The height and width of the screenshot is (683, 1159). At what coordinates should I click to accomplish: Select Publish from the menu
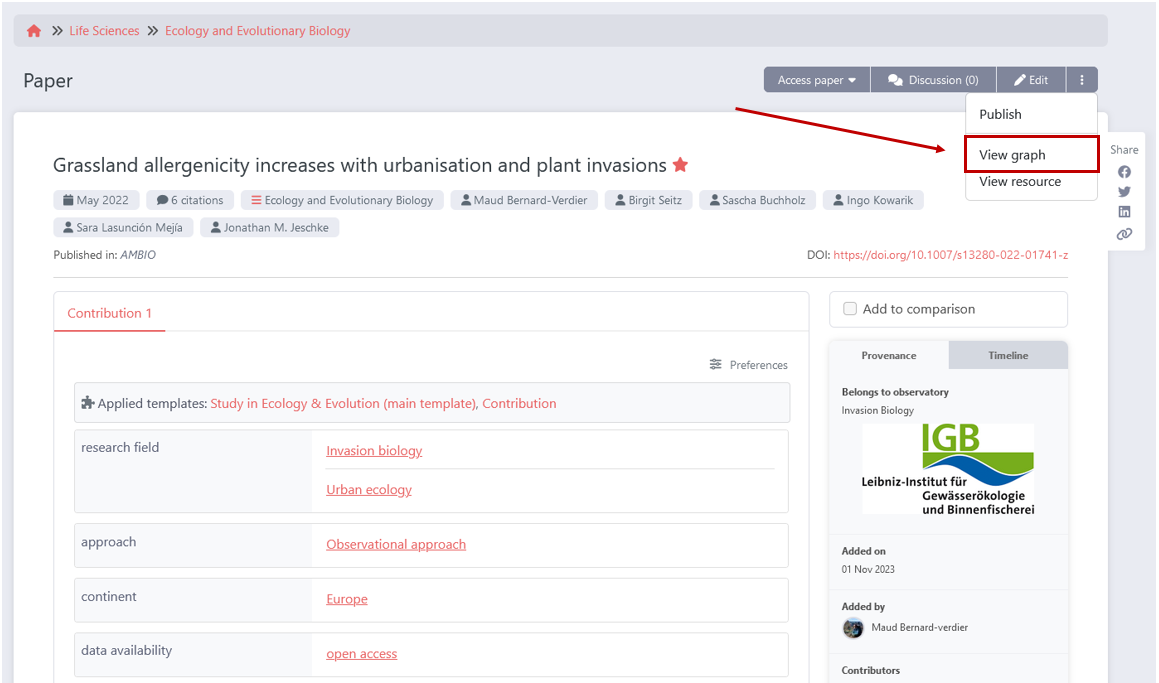click(1000, 114)
